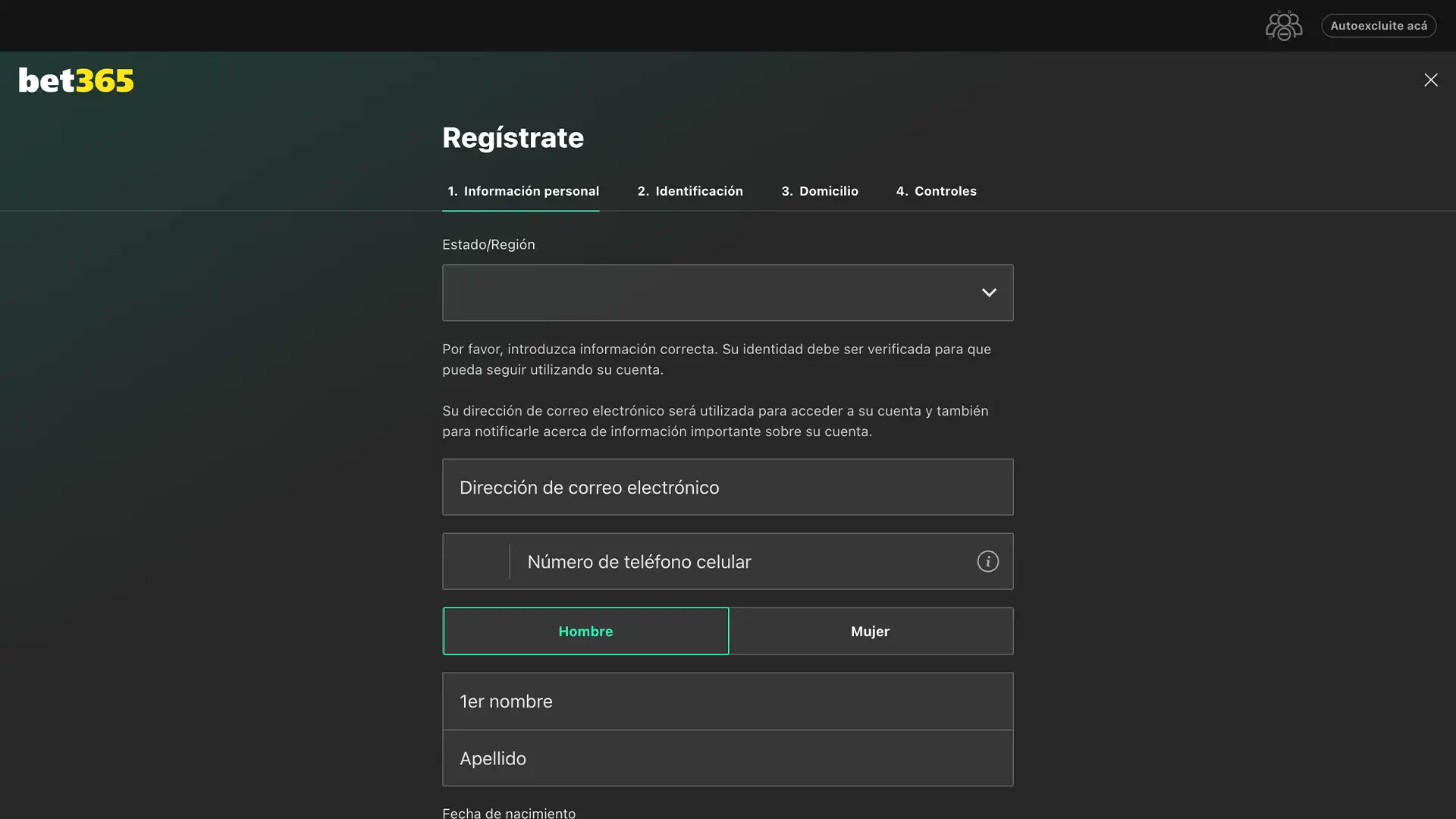
Task: Click the self-exclusion group icon
Action: 1283,25
